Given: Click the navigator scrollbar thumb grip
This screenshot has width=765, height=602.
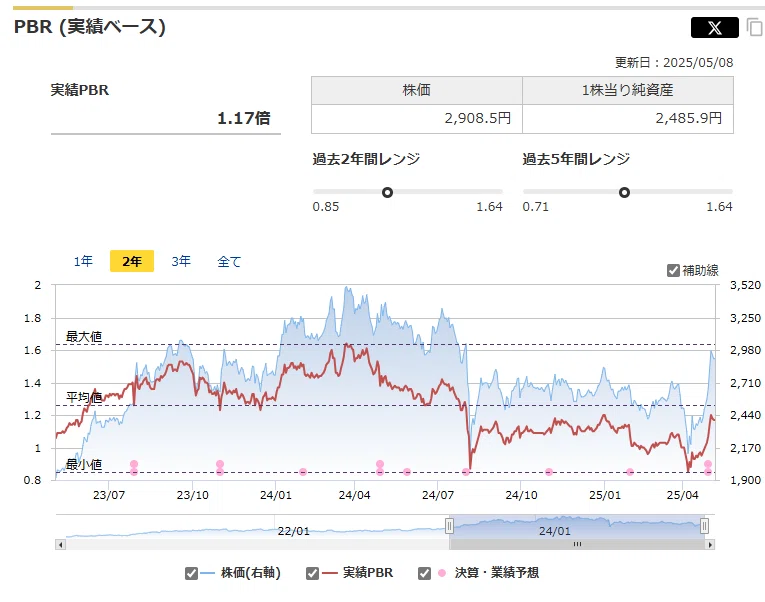Looking at the screenshot, I should pos(577,544).
